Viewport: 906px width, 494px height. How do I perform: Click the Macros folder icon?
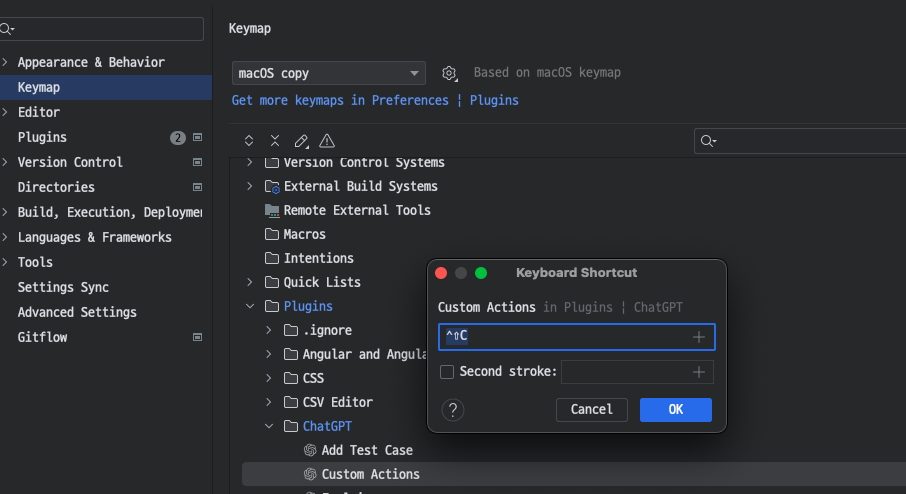[x=272, y=234]
